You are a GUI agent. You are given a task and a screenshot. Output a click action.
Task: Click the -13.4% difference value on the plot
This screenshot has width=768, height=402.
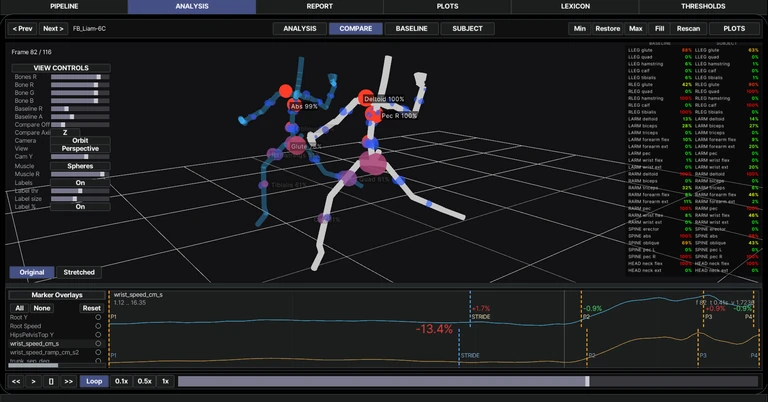[x=434, y=329]
